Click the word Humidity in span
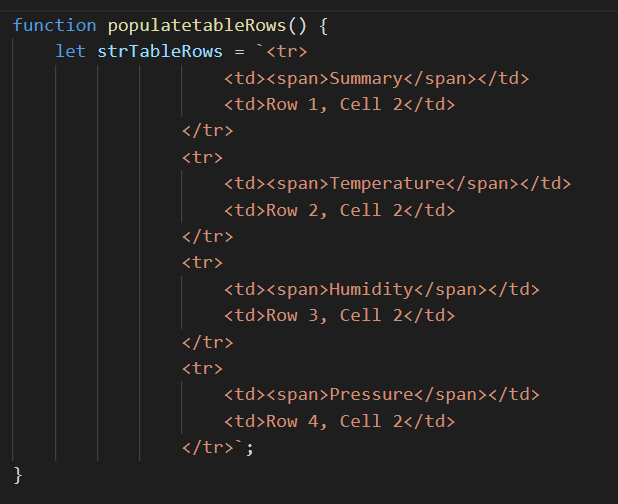618x504 pixels. (371, 289)
